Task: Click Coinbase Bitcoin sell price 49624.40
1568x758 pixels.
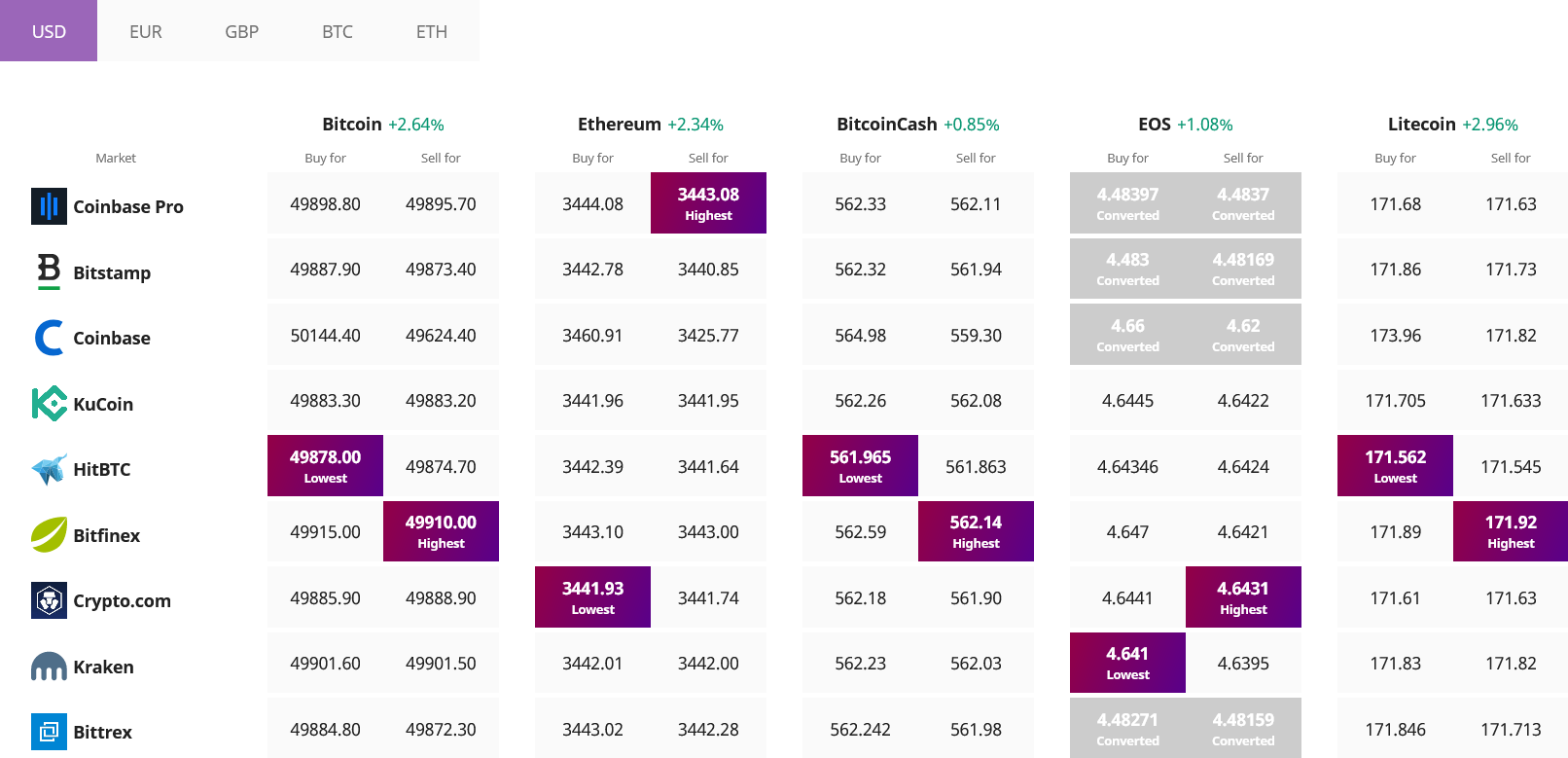Action: [441, 335]
